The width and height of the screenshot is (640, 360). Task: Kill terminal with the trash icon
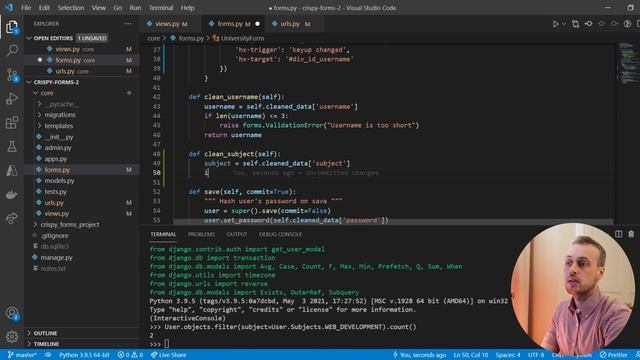631,234
